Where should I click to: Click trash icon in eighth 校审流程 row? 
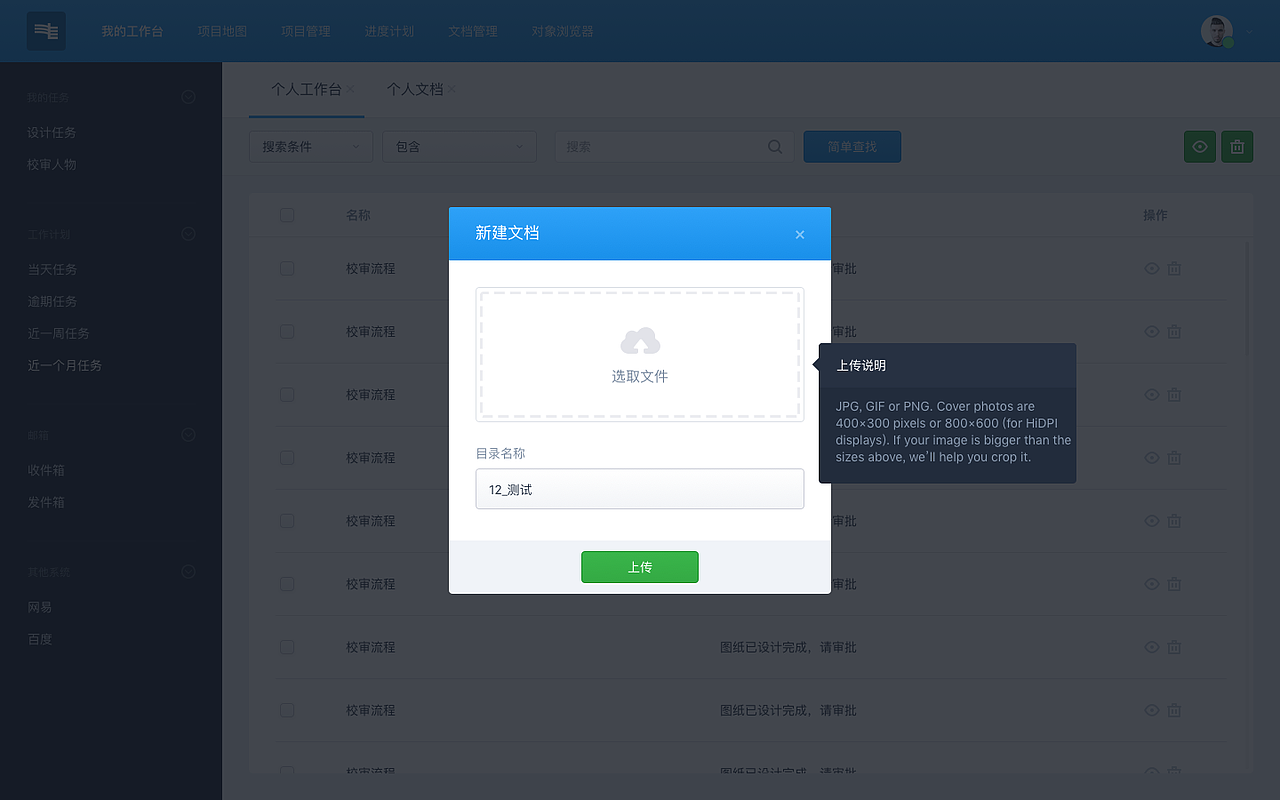(1175, 710)
